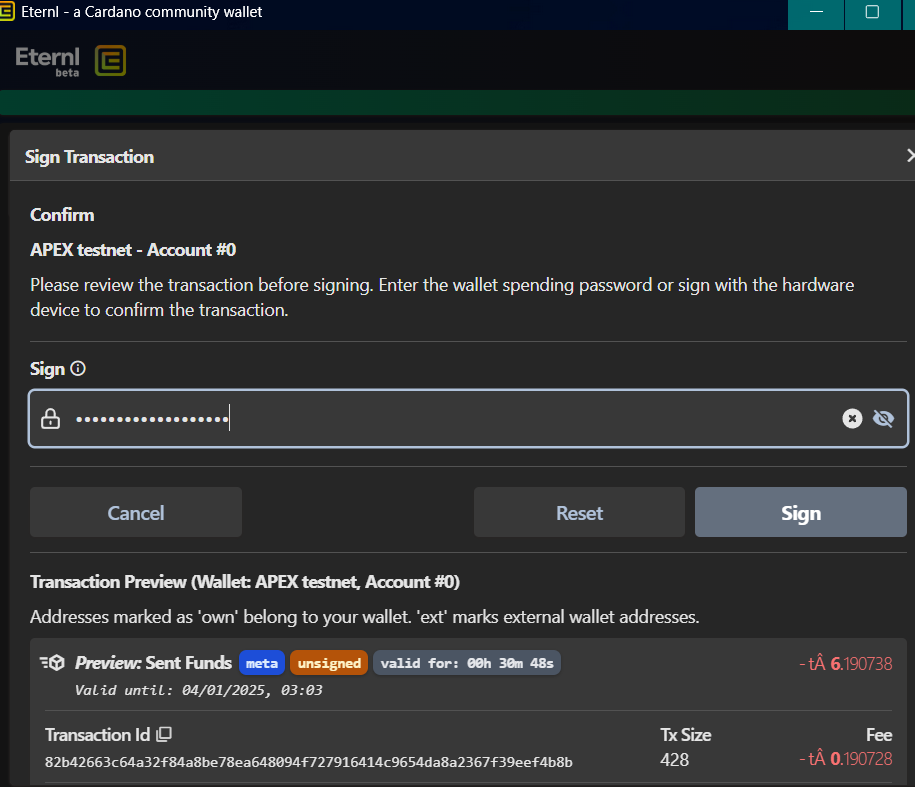Click the Sign button

(801, 512)
